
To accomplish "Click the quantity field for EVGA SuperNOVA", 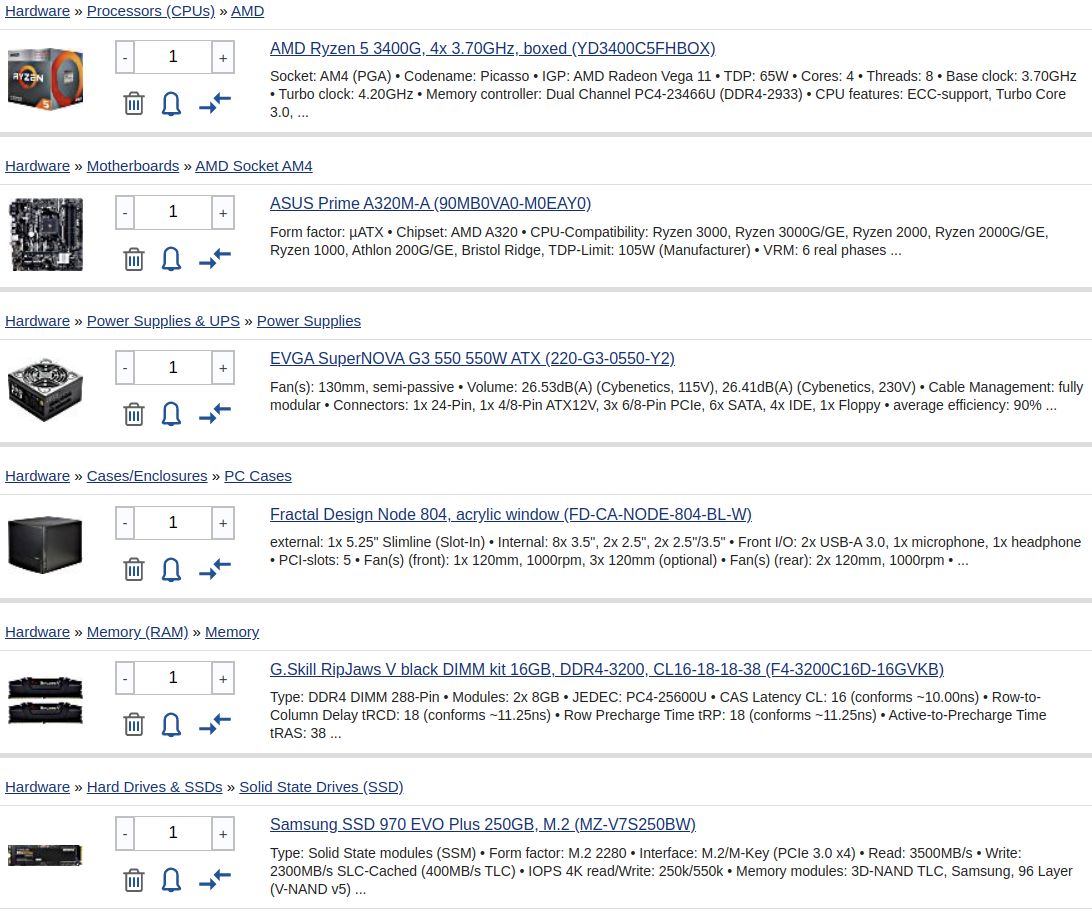I will pyautogui.click(x=173, y=368).
